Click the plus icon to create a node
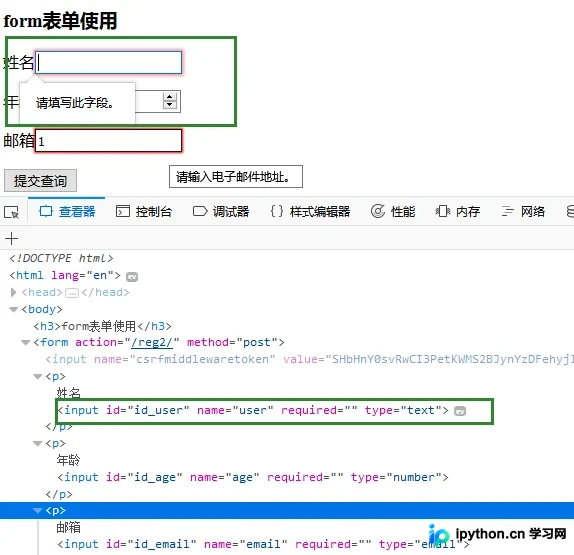 [11, 238]
